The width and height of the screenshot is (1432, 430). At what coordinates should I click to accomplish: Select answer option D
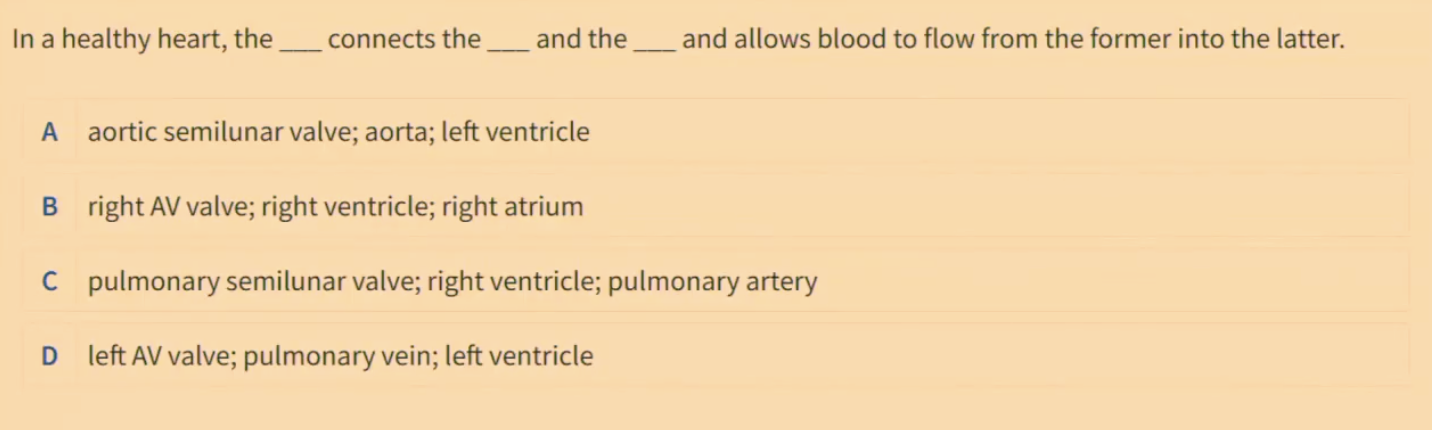[716, 356]
